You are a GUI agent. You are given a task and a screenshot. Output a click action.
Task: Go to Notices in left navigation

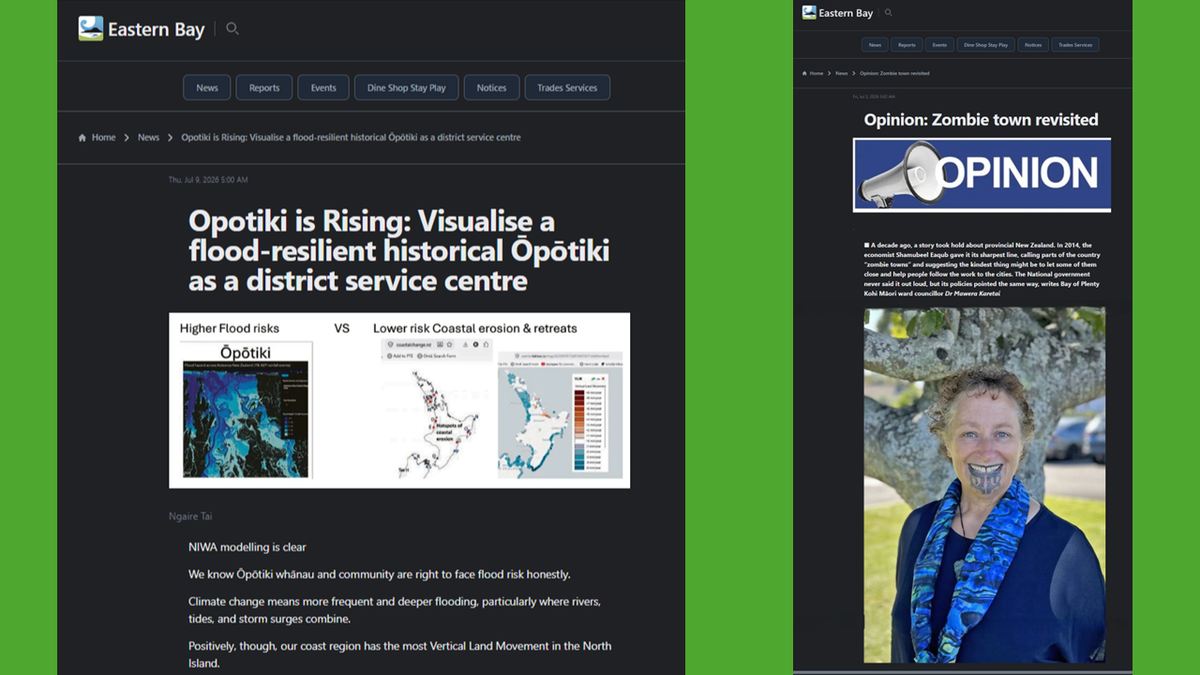tap(491, 88)
